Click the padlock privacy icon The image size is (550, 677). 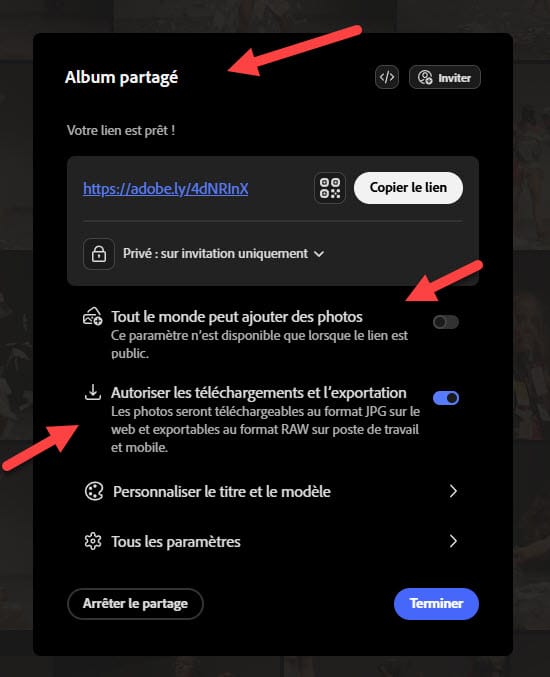click(x=99, y=254)
